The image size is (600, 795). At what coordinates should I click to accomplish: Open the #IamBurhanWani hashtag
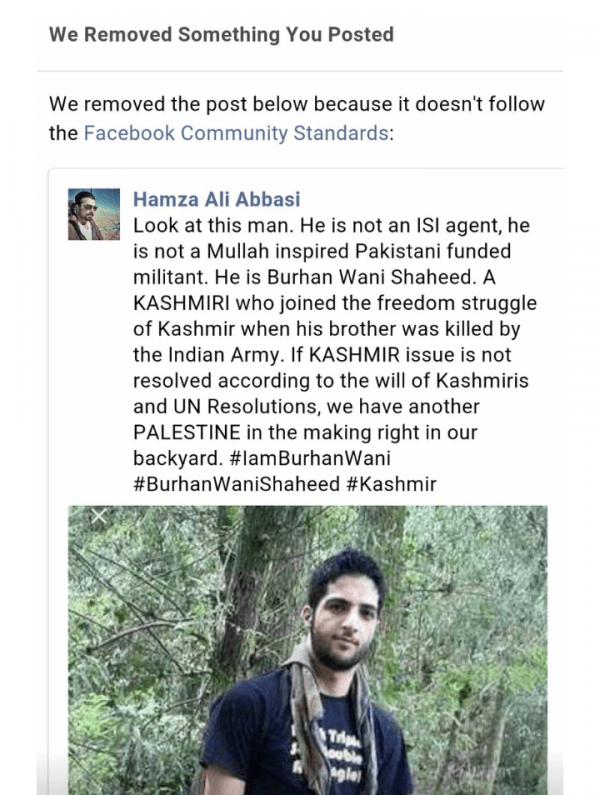tap(310, 458)
